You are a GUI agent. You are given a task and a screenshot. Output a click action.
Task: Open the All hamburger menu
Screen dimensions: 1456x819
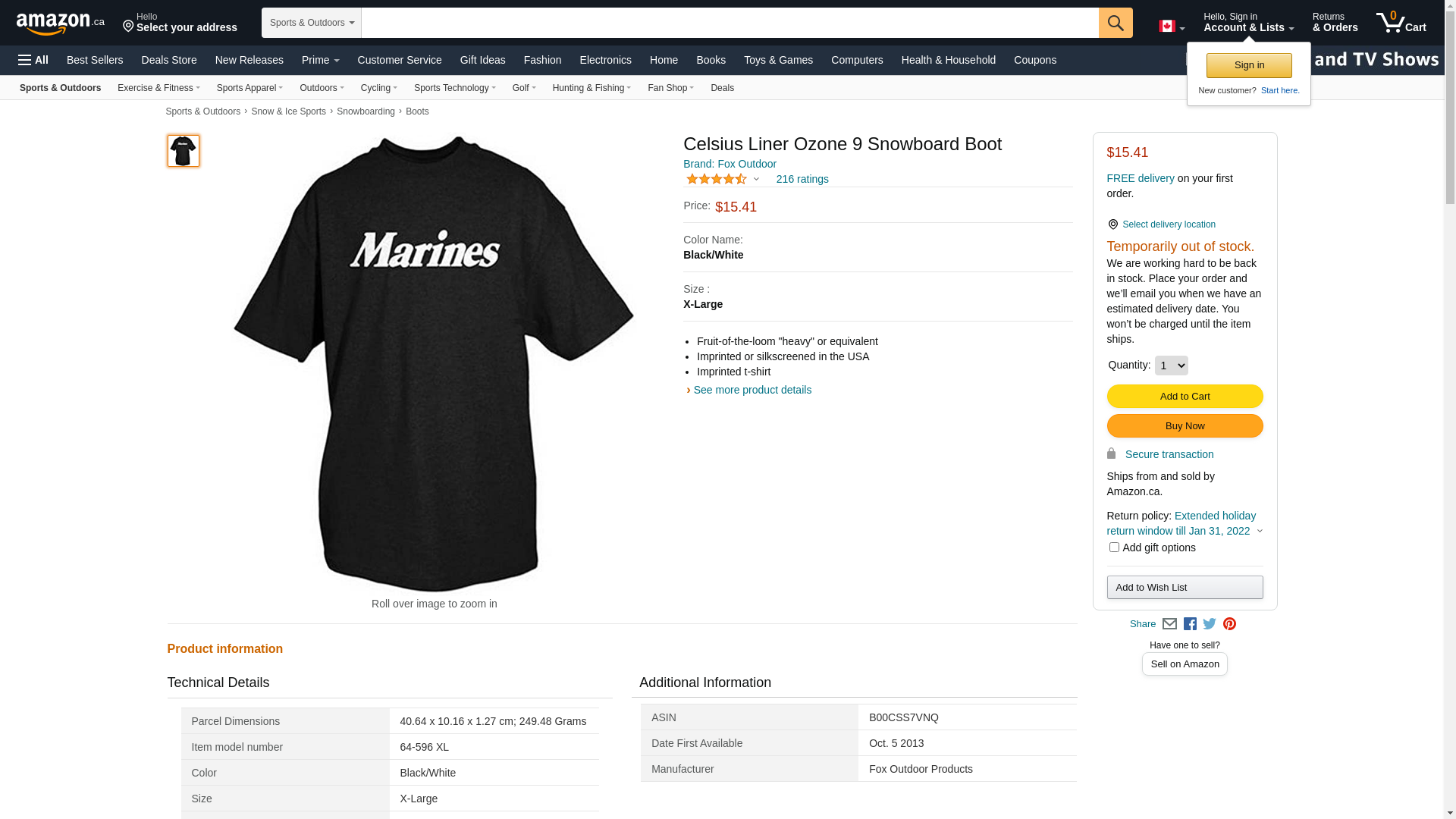click(33, 60)
